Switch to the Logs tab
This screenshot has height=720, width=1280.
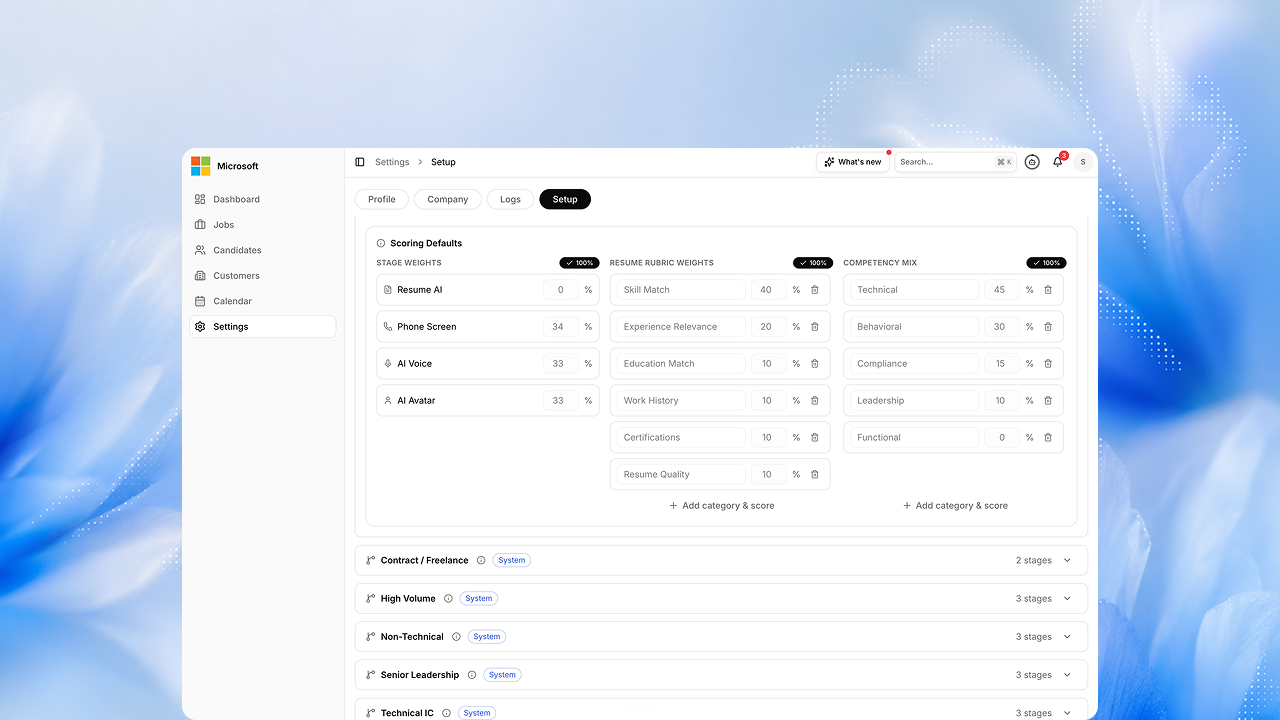coord(510,199)
